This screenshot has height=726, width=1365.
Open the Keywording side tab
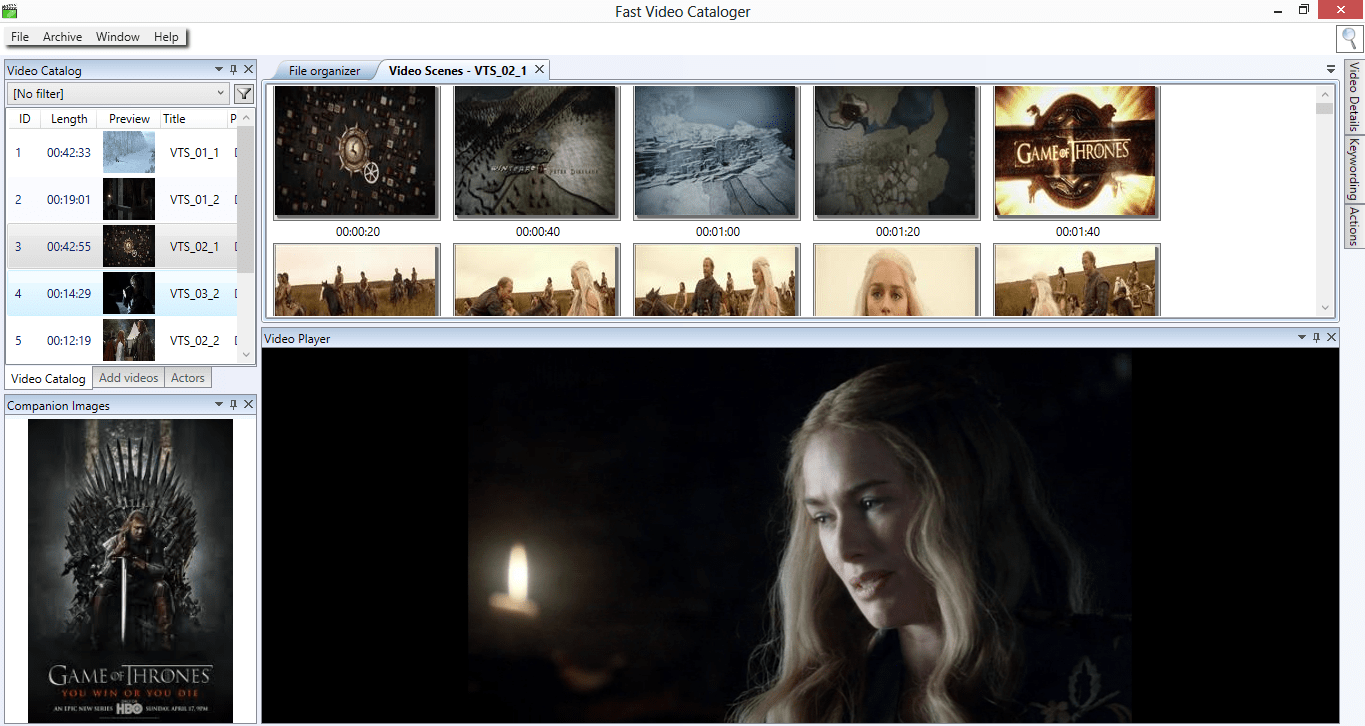click(1354, 169)
